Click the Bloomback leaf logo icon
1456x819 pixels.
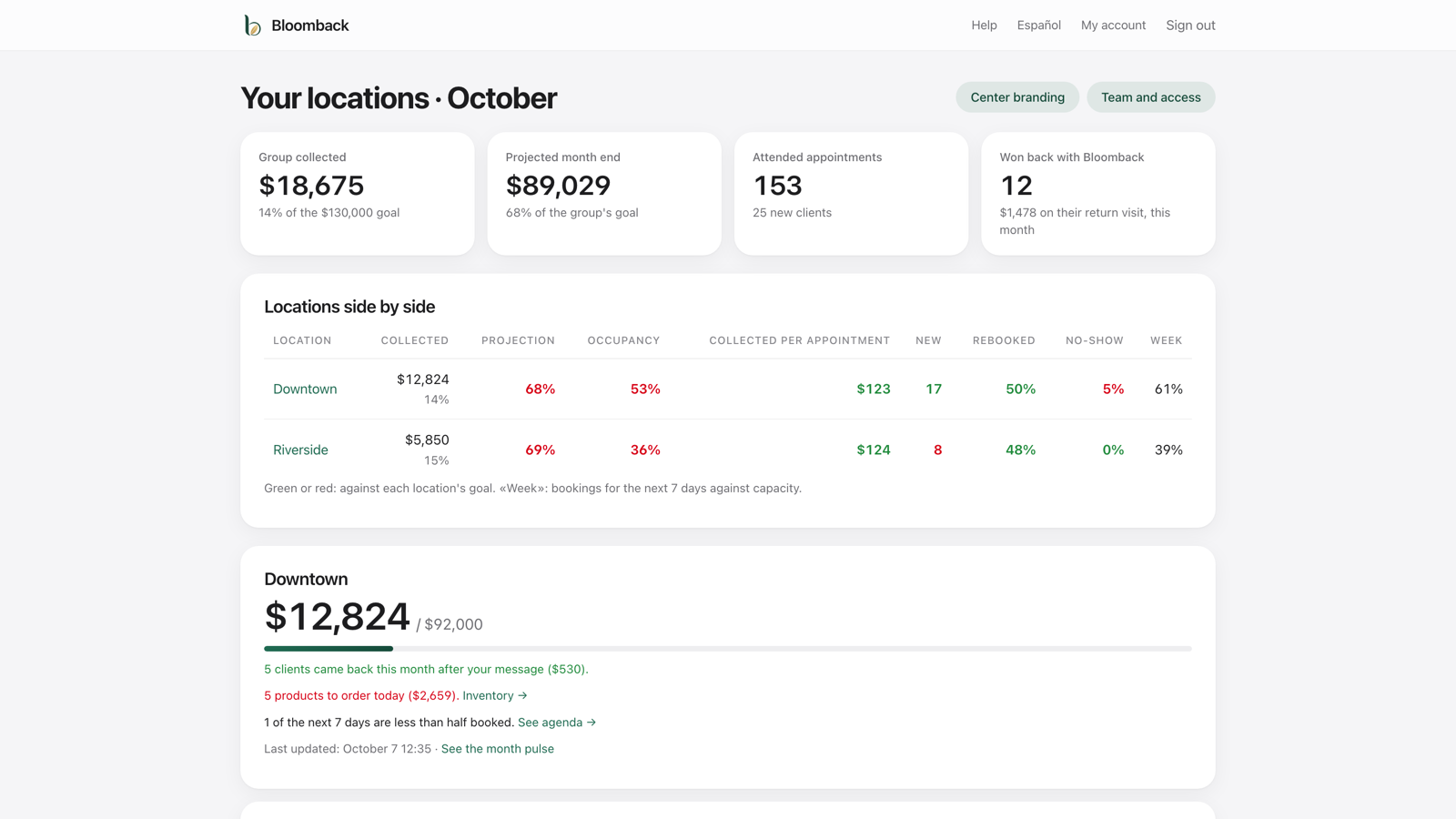(x=252, y=25)
